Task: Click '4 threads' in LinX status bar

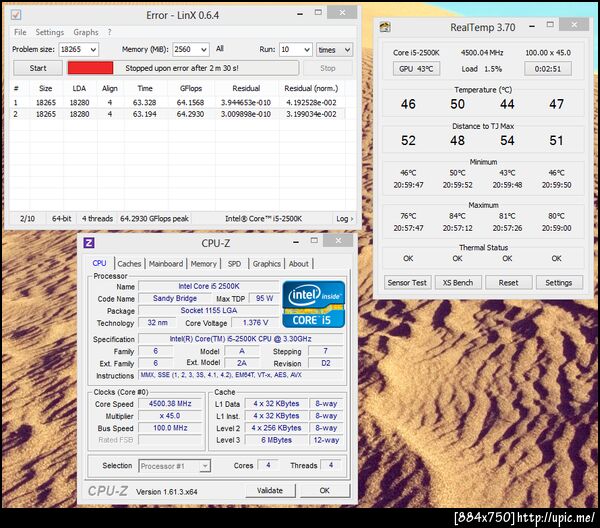Action: coord(97,219)
